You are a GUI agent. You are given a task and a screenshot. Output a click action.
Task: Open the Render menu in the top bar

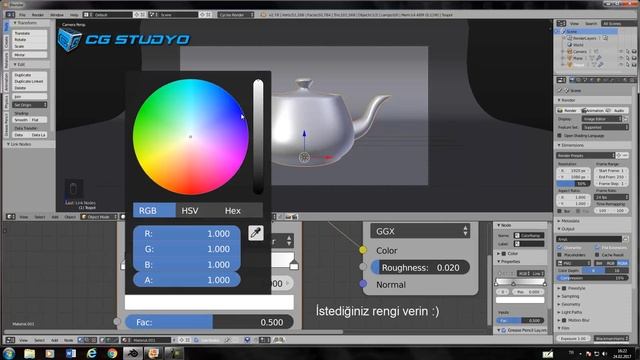(38, 15)
